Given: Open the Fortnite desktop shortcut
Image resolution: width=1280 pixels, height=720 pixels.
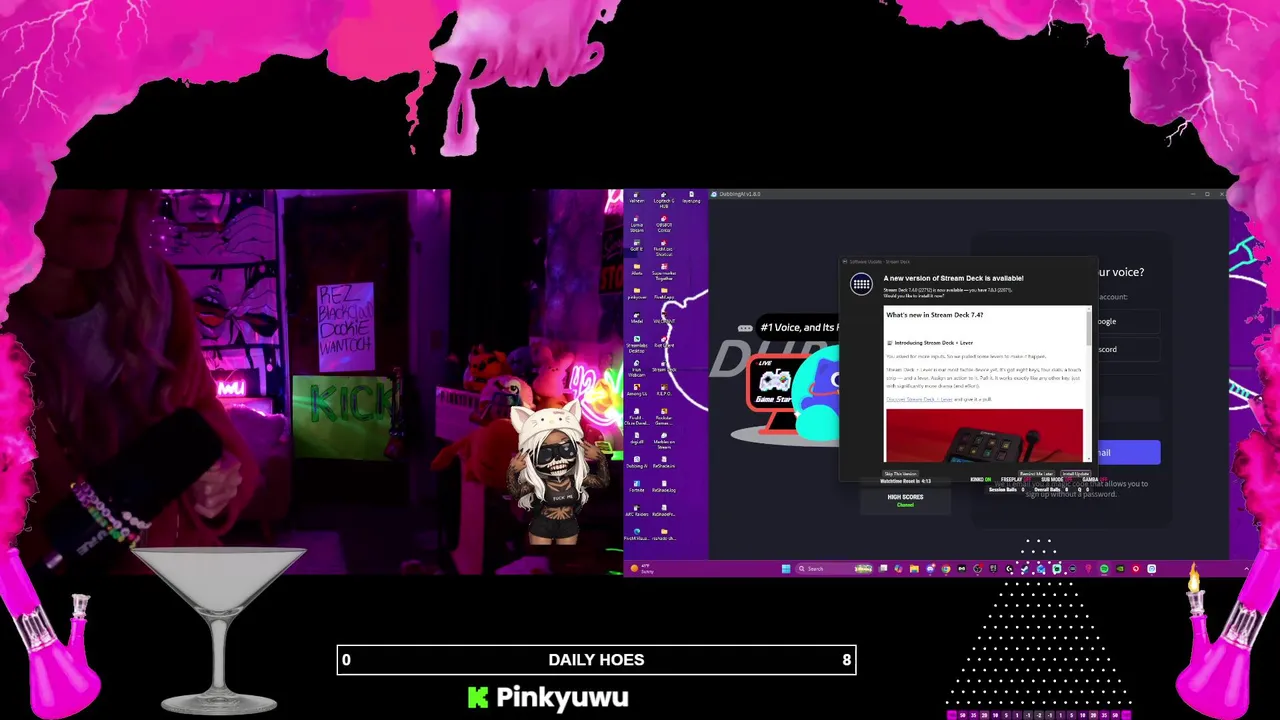Looking at the screenshot, I should click(636, 487).
